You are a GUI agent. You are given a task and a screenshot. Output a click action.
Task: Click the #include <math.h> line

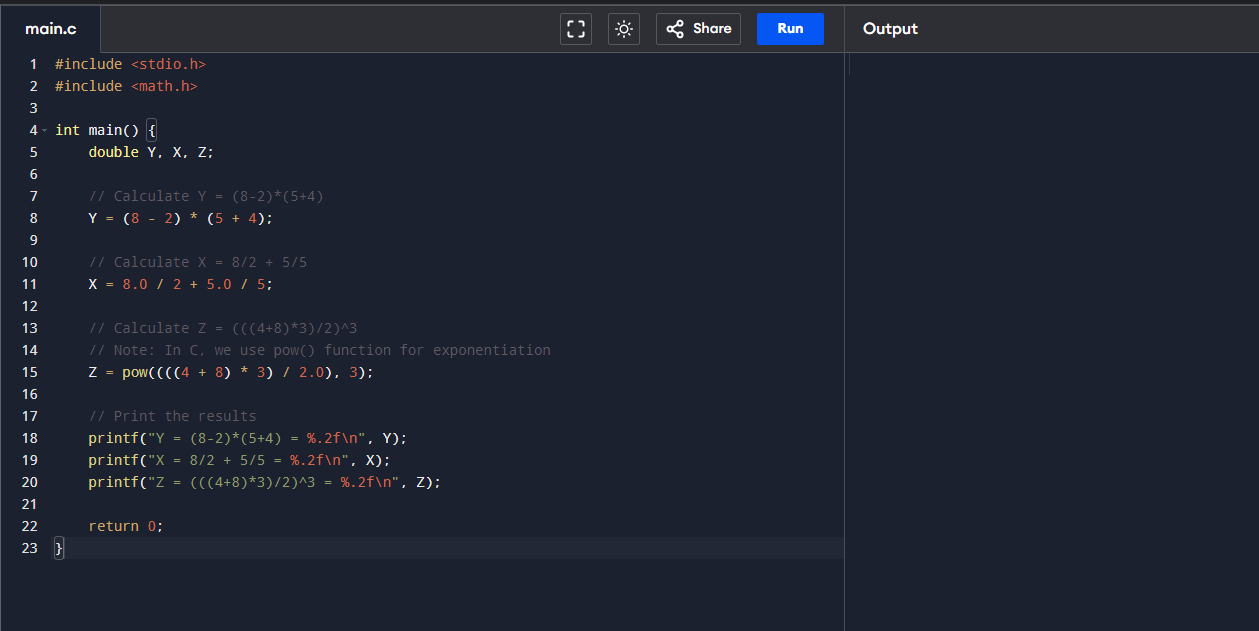pyautogui.click(x=126, y=86)
